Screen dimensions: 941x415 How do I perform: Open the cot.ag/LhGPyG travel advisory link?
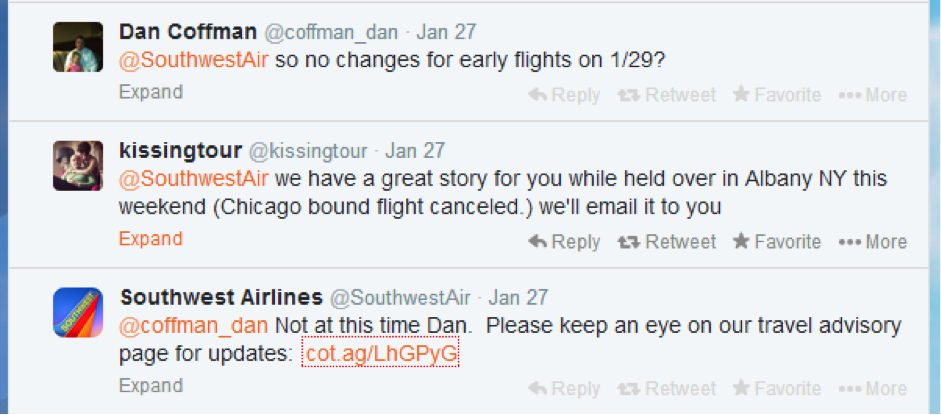point(380,355)
